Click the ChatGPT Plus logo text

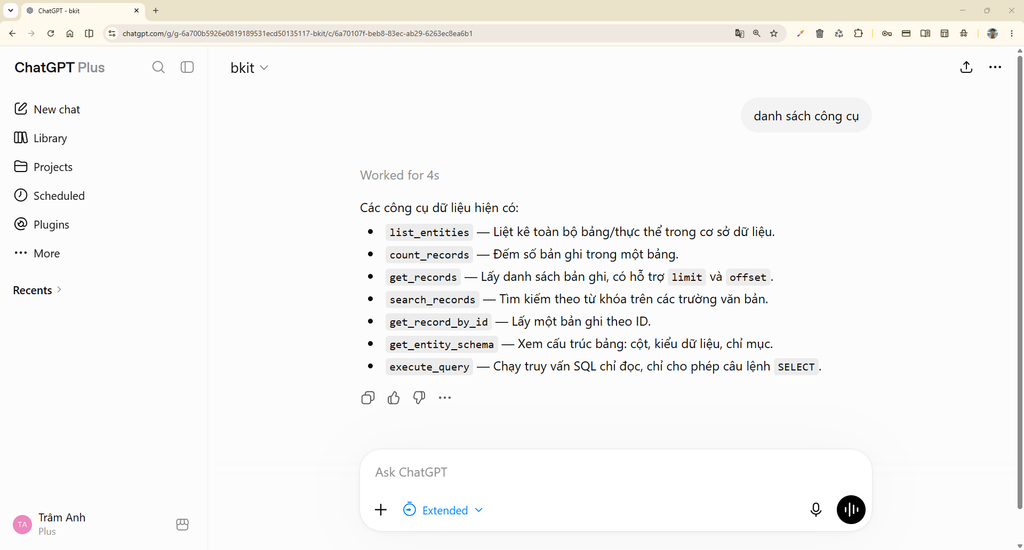tap(59, 67)
